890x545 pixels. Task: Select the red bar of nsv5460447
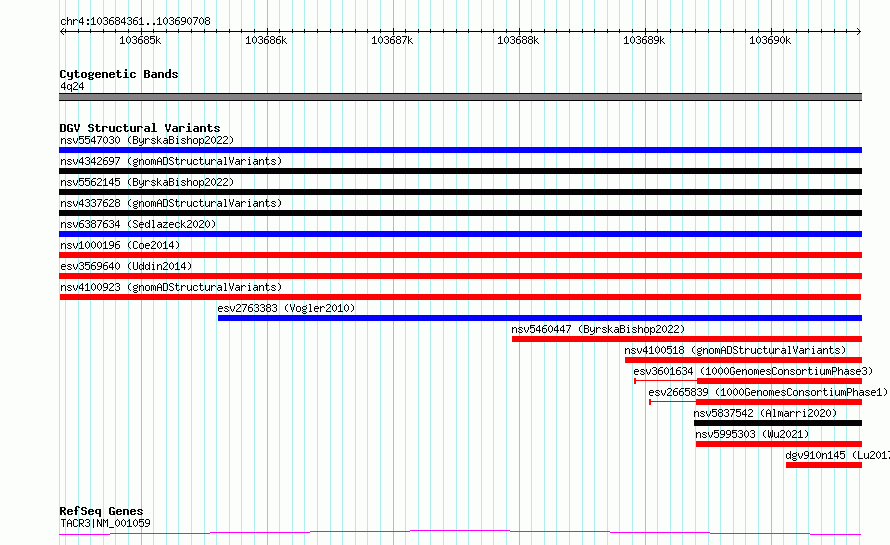[x=687, y=339]
